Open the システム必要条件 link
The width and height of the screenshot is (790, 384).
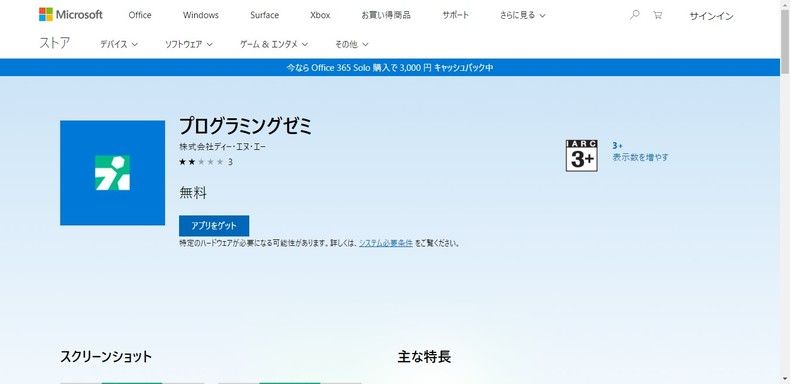point(386,243)
